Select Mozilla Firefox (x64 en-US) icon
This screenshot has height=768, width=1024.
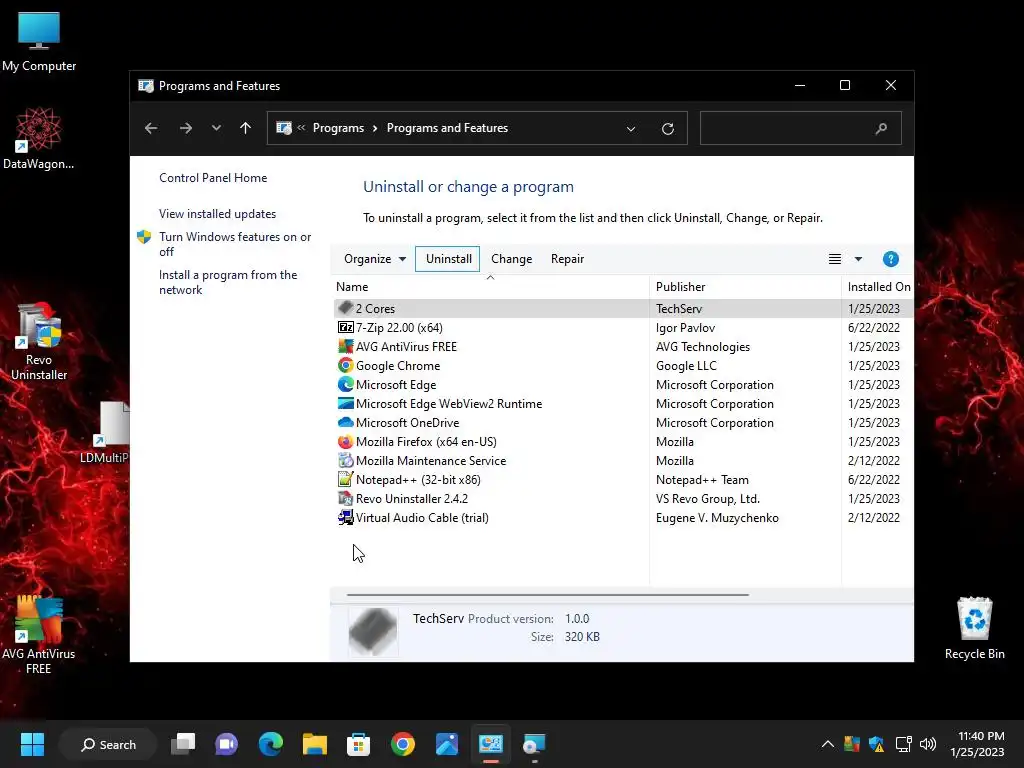pos(345,441)
